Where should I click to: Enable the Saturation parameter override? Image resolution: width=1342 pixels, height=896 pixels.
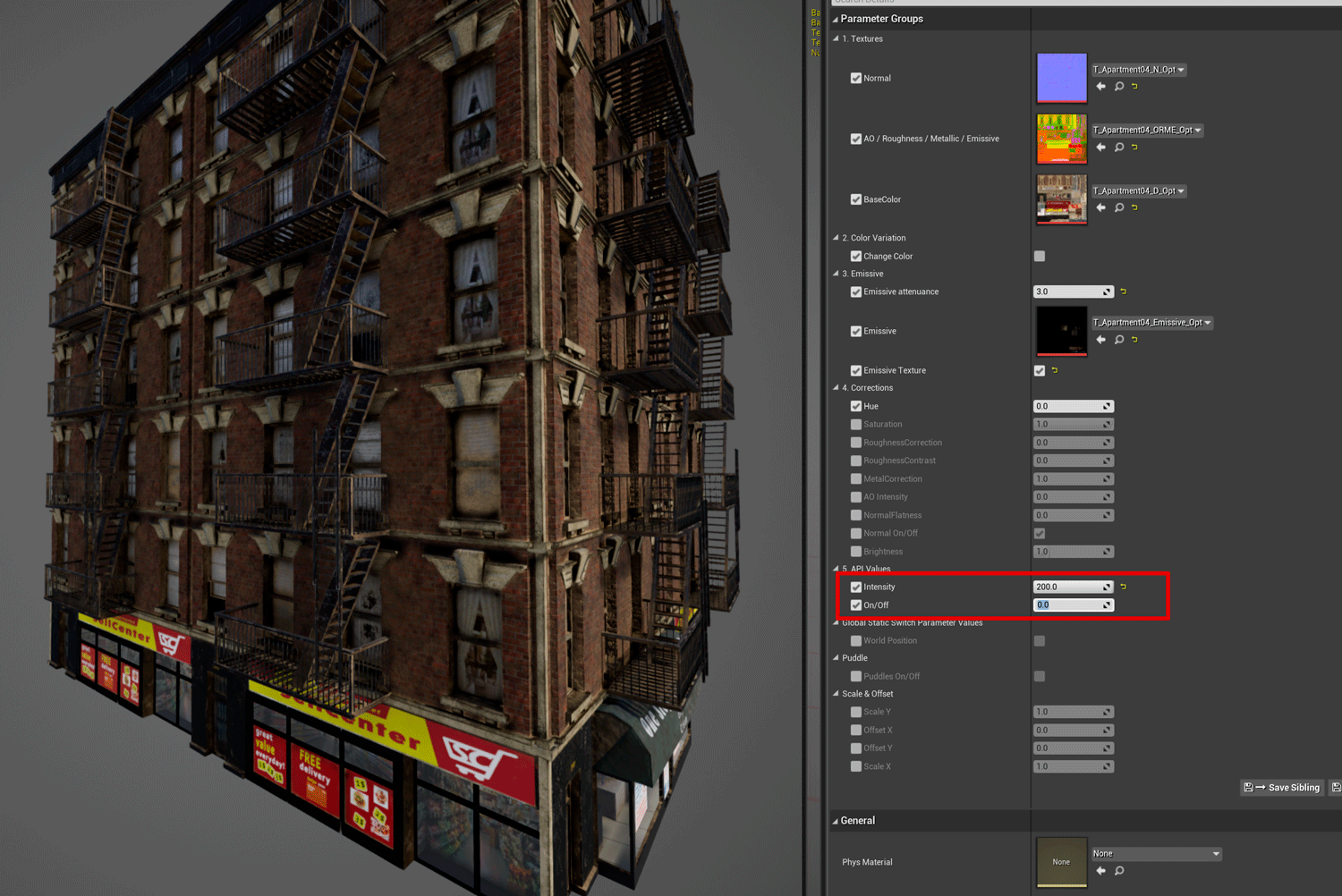tap(856, 425)
